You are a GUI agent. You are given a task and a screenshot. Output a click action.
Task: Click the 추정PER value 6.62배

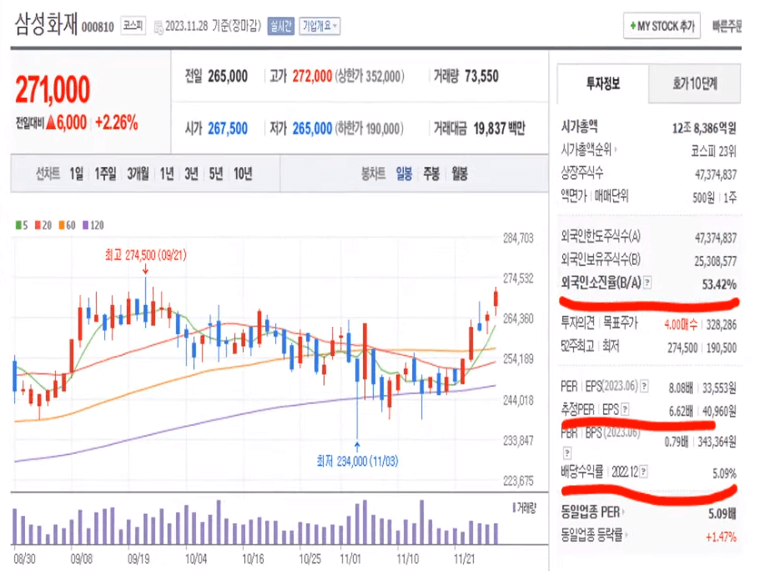pos(681,411)
